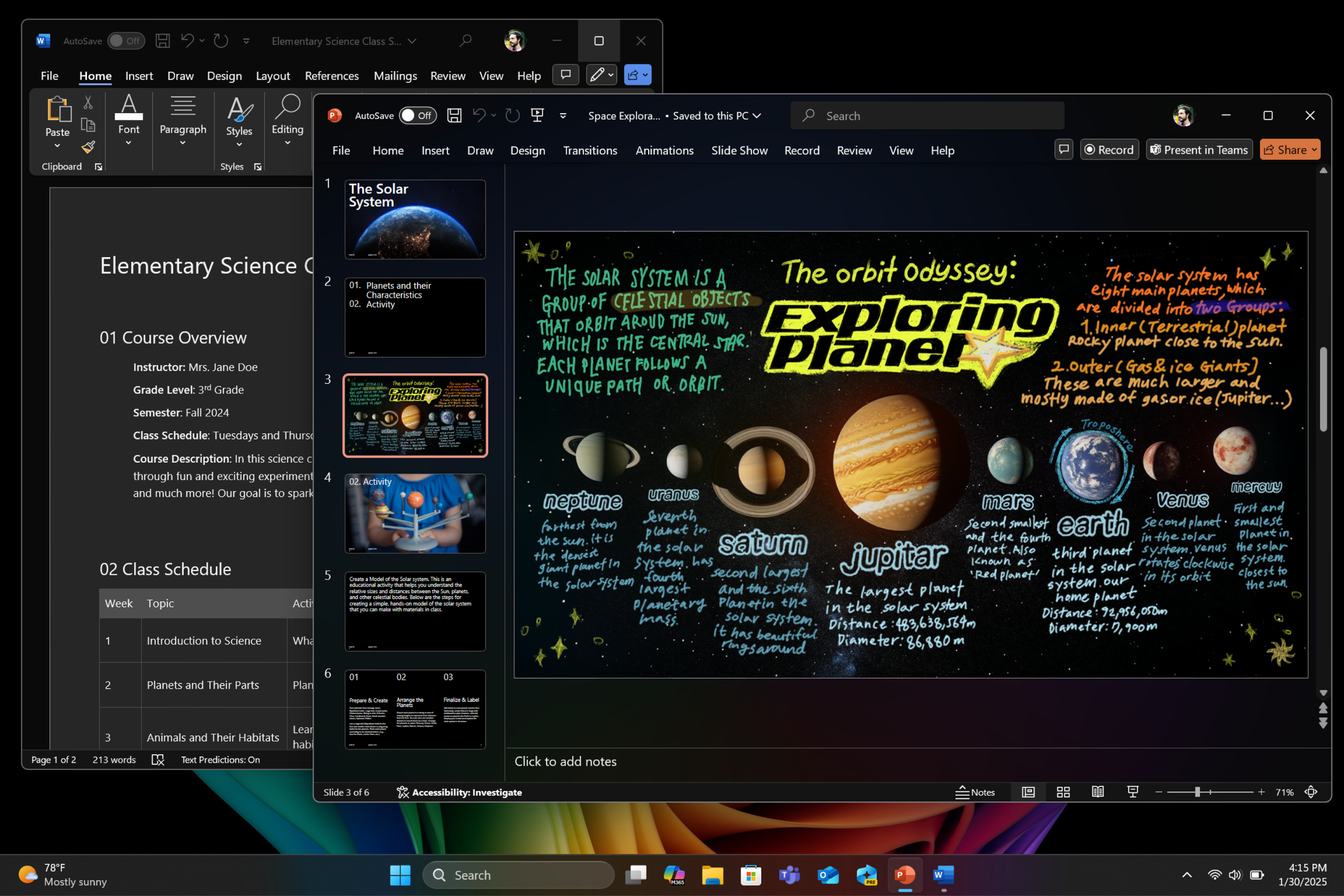
Task: Click fit slide to window icon
Action: (1310, 792)
